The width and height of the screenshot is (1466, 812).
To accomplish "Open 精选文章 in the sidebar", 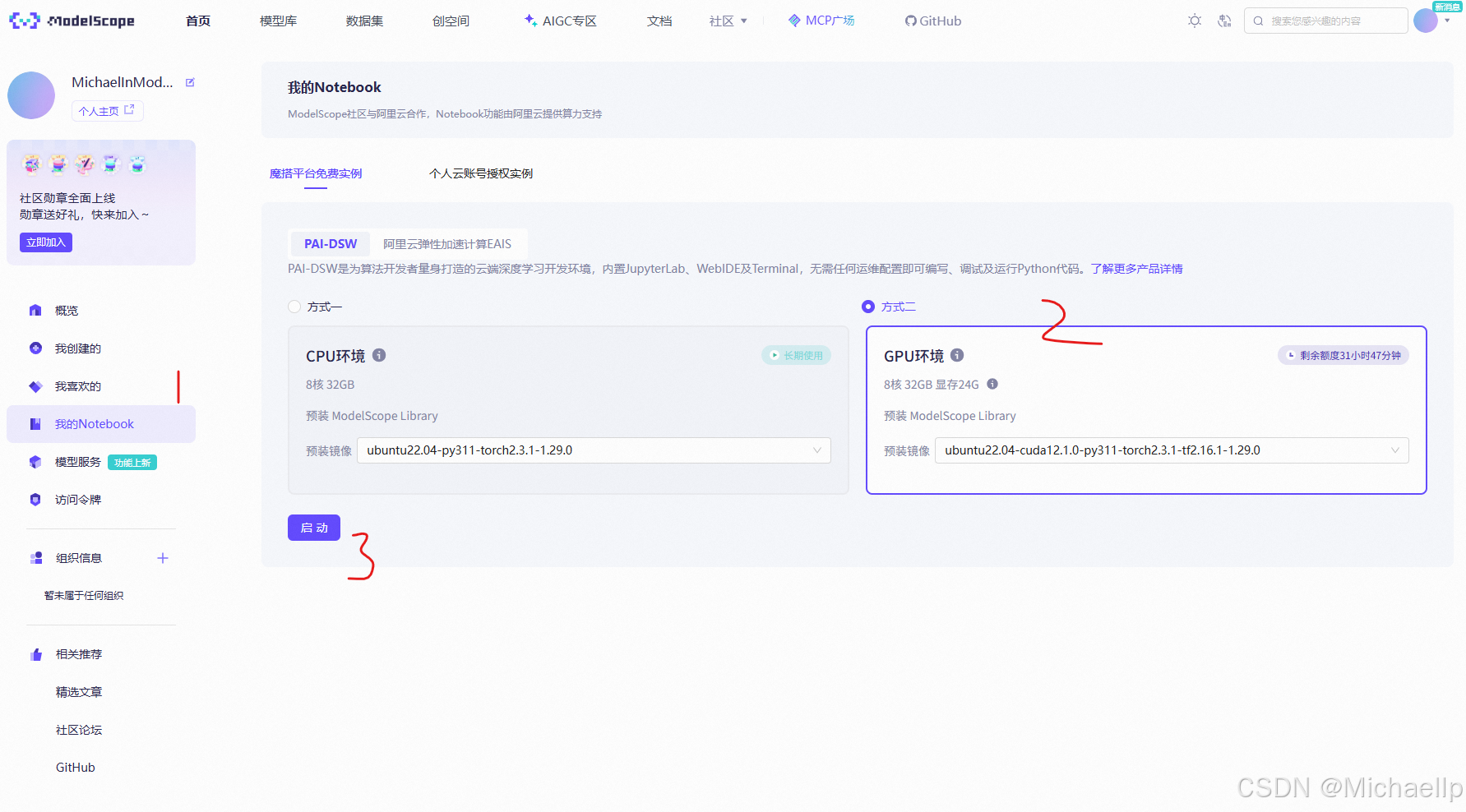I will pyautogui.click(x=79, y=692).
